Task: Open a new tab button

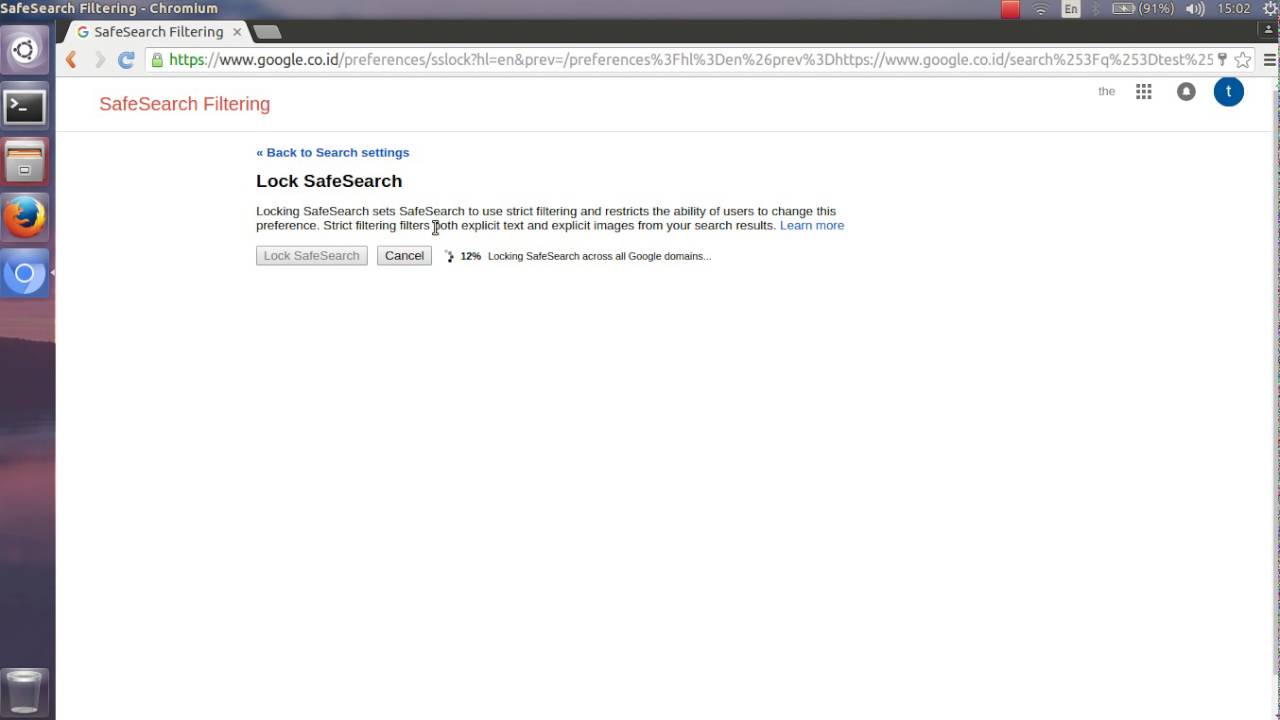Action: pos(267,32)
